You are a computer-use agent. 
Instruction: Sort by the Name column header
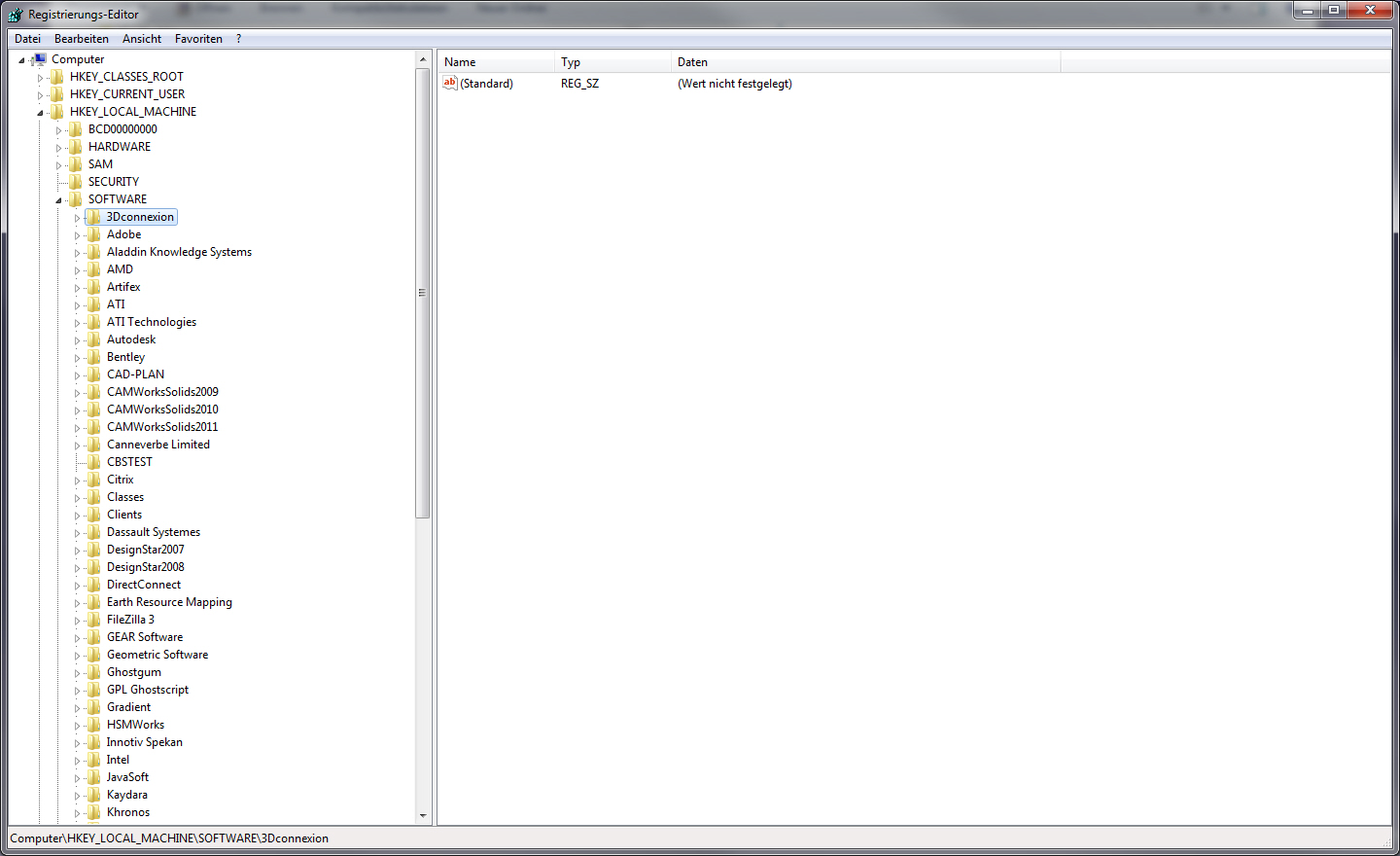tap(496, 62)
